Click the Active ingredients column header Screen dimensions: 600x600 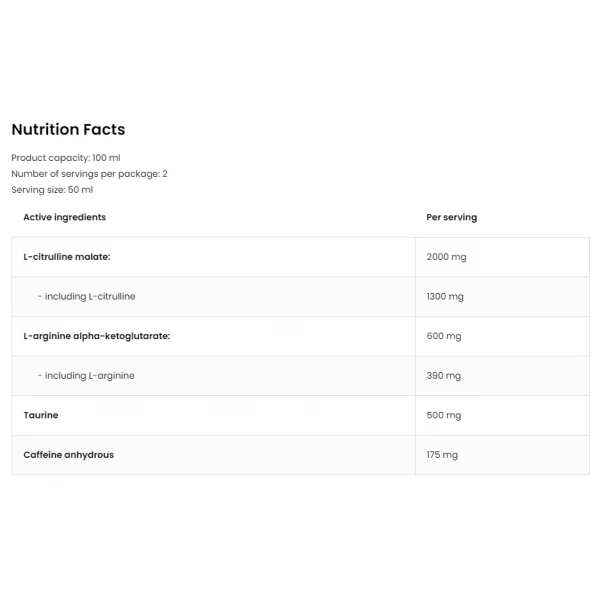point(65,217)
